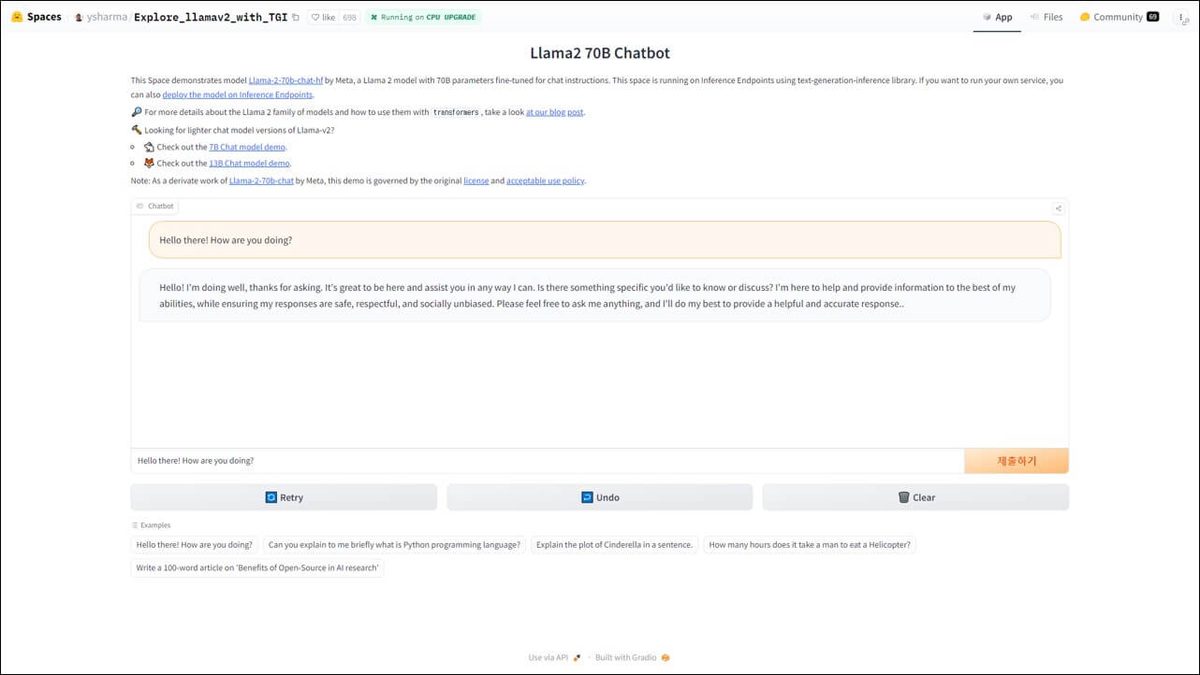Open the acceptable use policy link
The image size is (1200, 675).
pos(545,181)
